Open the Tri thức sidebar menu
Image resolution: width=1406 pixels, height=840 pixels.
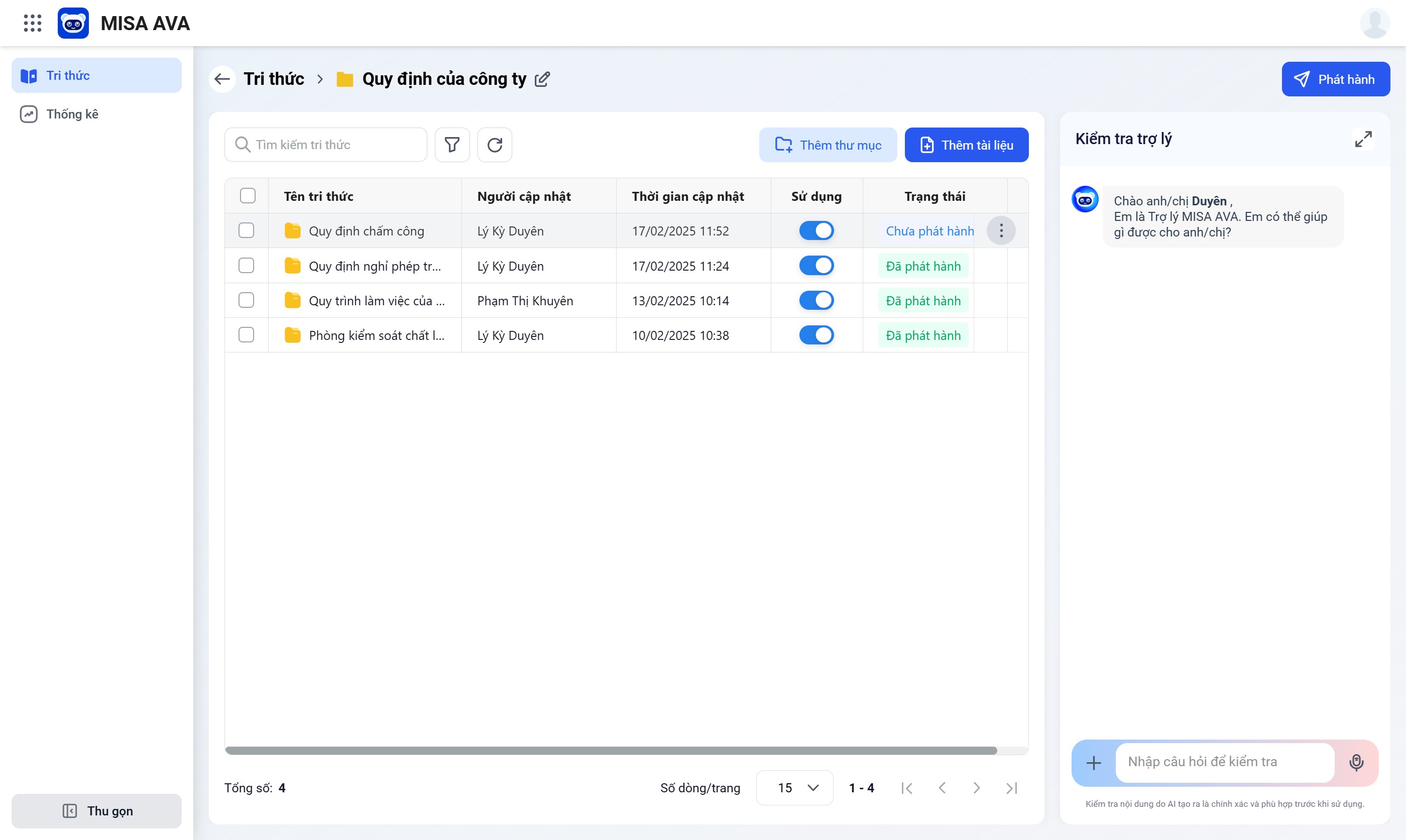96,75
